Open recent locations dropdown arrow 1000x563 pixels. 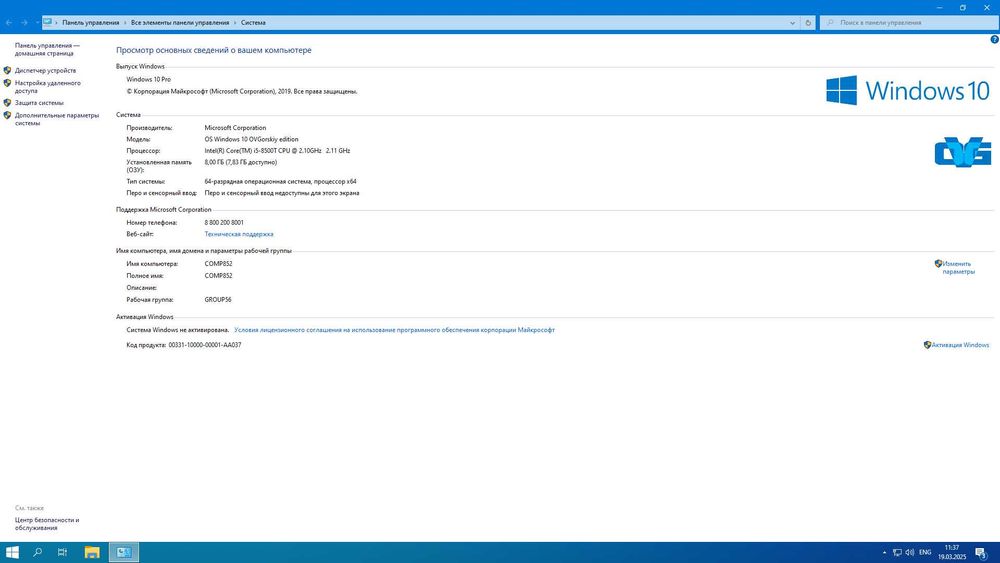coord(37,22)
